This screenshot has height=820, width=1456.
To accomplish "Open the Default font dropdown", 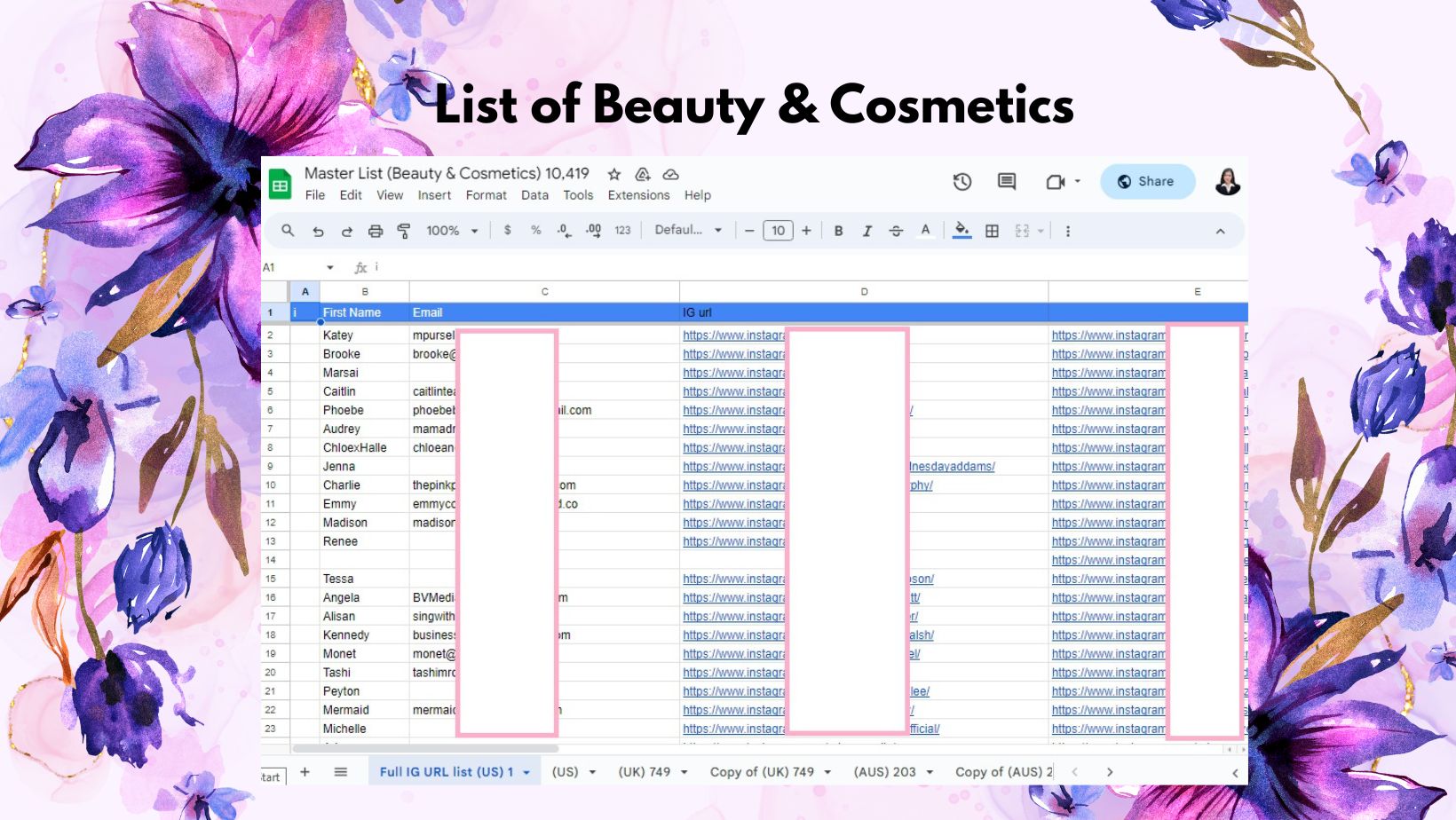I will pos(688,231).
